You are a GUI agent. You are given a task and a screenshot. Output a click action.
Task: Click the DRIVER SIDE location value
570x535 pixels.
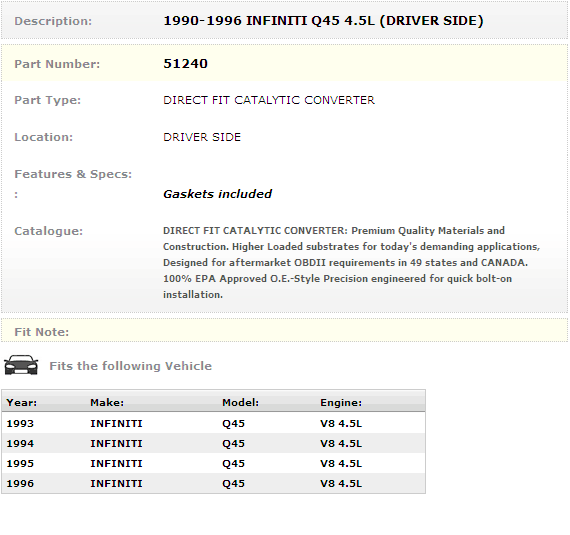[202, 137]
